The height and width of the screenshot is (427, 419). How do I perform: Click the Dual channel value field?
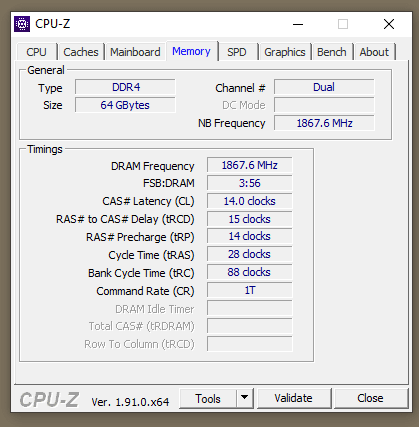click(324, 87)
